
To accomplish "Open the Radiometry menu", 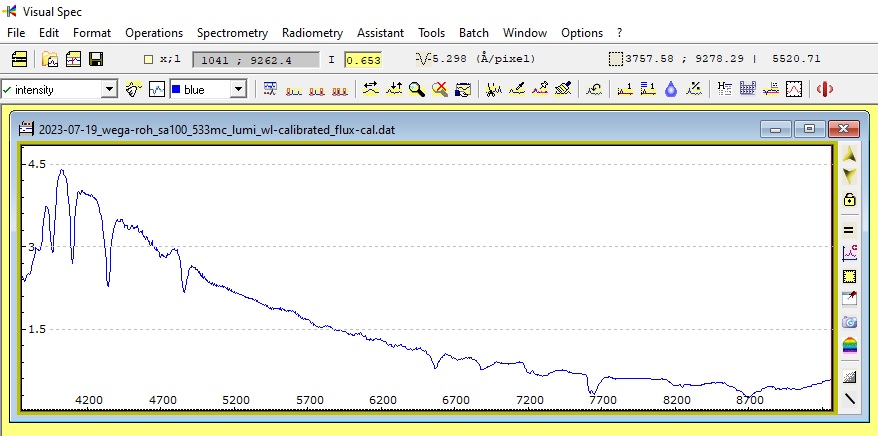I will (312, 32).
